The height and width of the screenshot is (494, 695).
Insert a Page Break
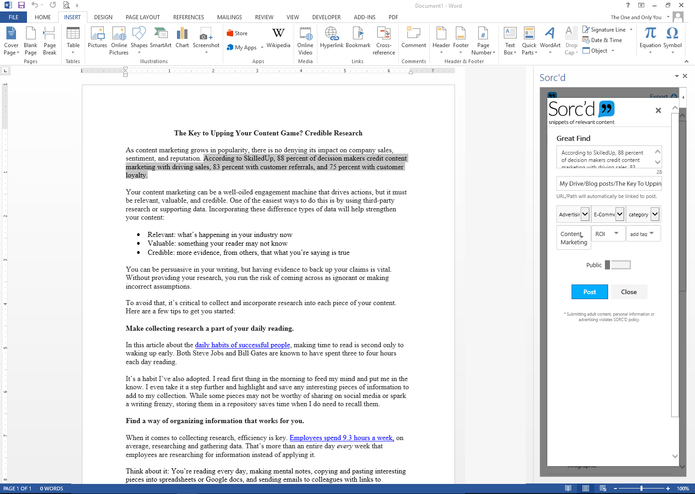(x=49, y=40)
